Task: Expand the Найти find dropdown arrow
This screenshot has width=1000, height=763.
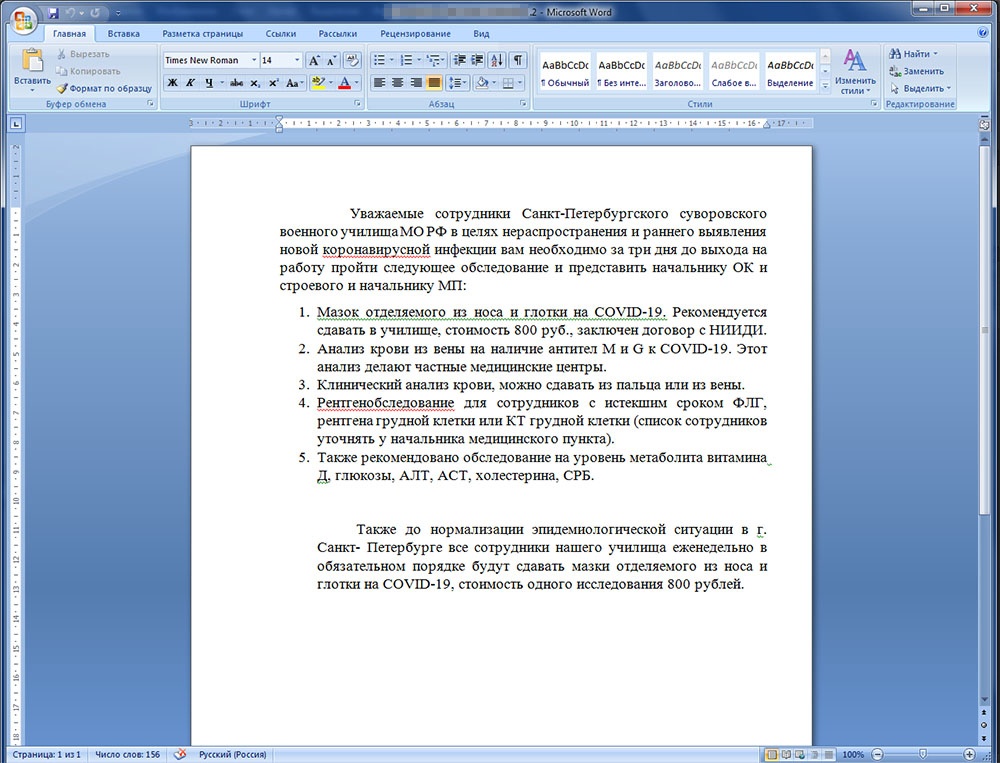Action: pos(936,54)
